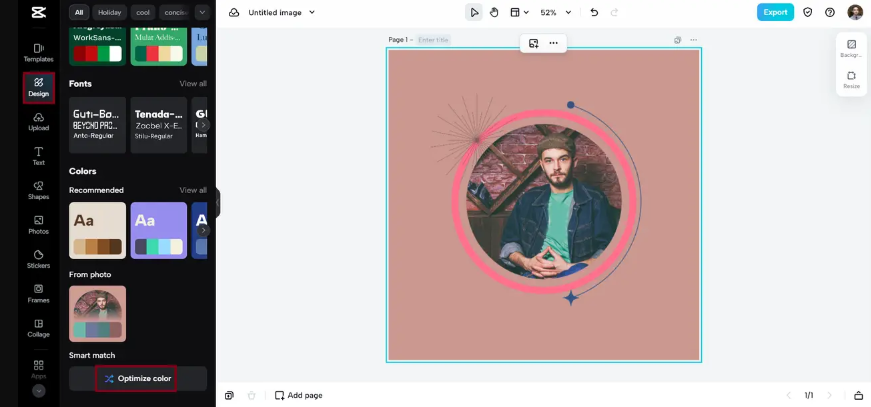Apply the From photo color palette
This screenshot has height=407, width=871.
click(97, 314)
